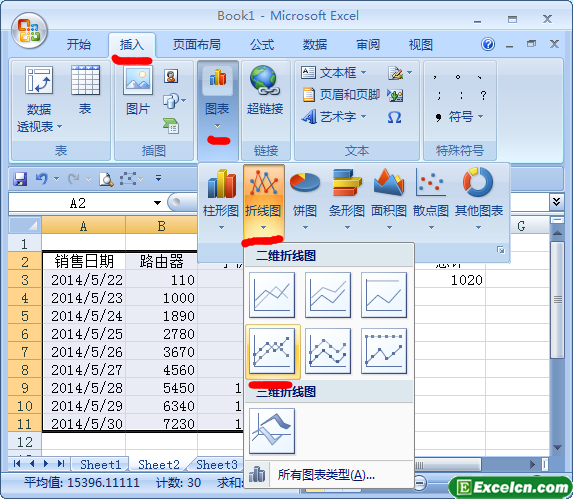The height and width of the screenshot is (499, 573).
Task: Click the vertical scrollbar down arrow
Action: [x=557, y=447]
